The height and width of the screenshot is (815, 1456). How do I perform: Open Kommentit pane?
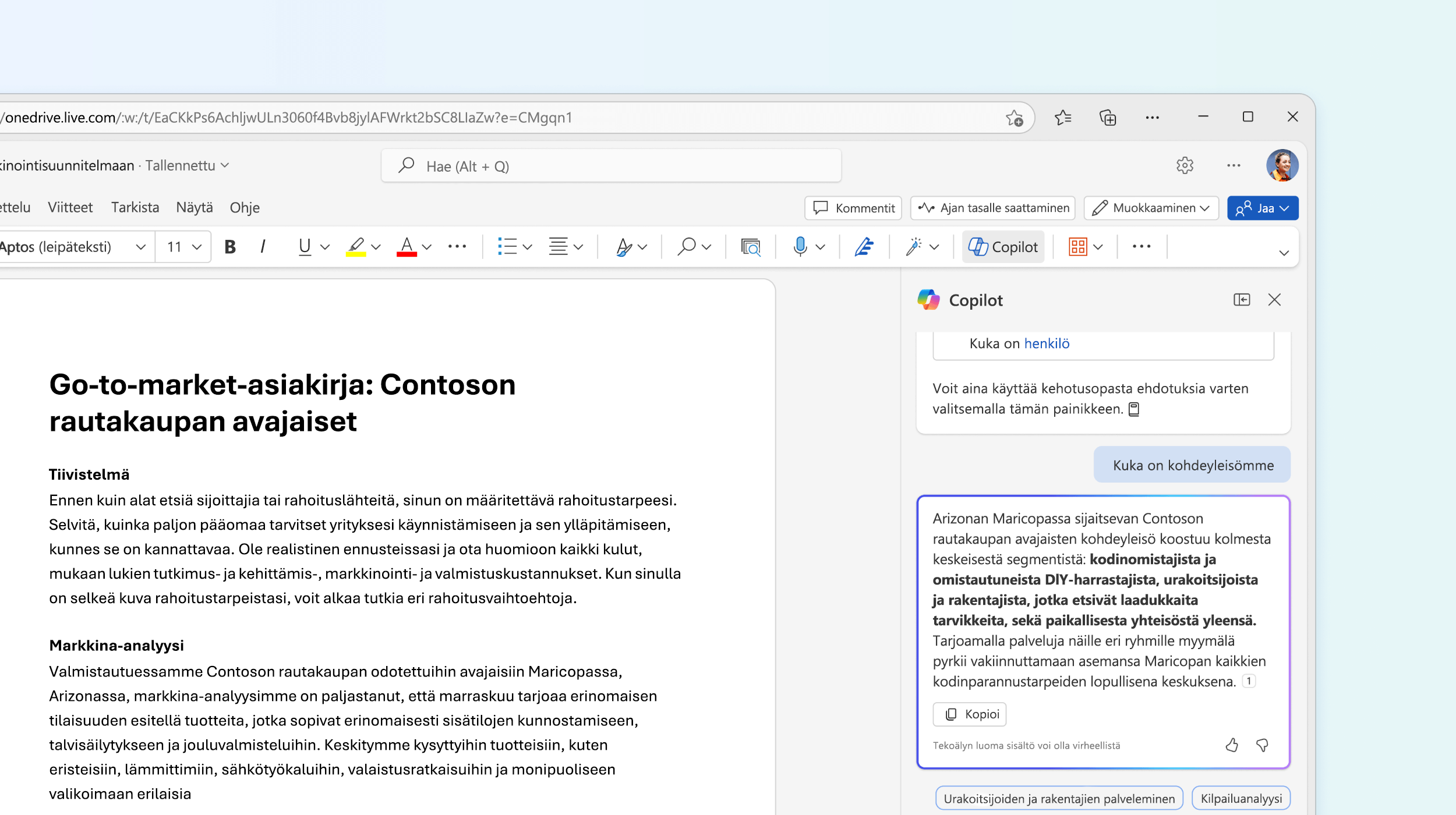pyautogui.click(x=853, y=208)
